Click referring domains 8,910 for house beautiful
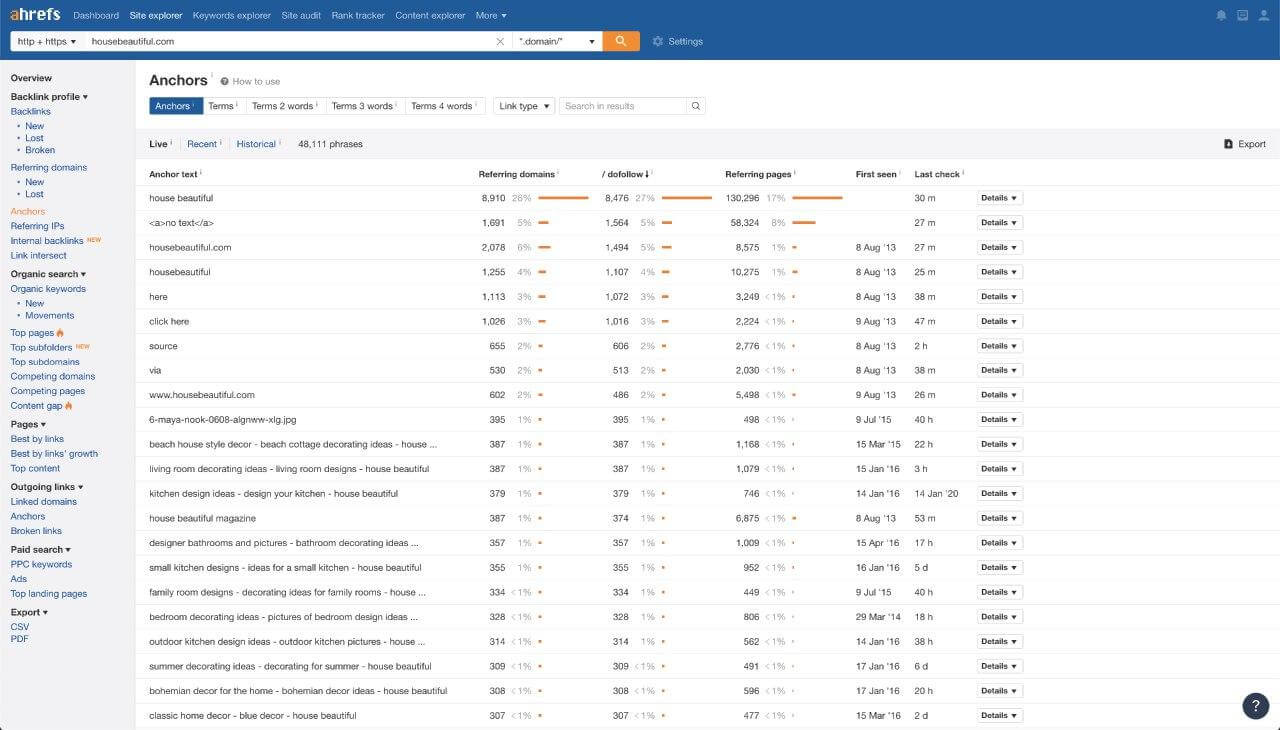The width and height of the screenshot is (1280, 730). pyautogui.click(x=493, y=198)
